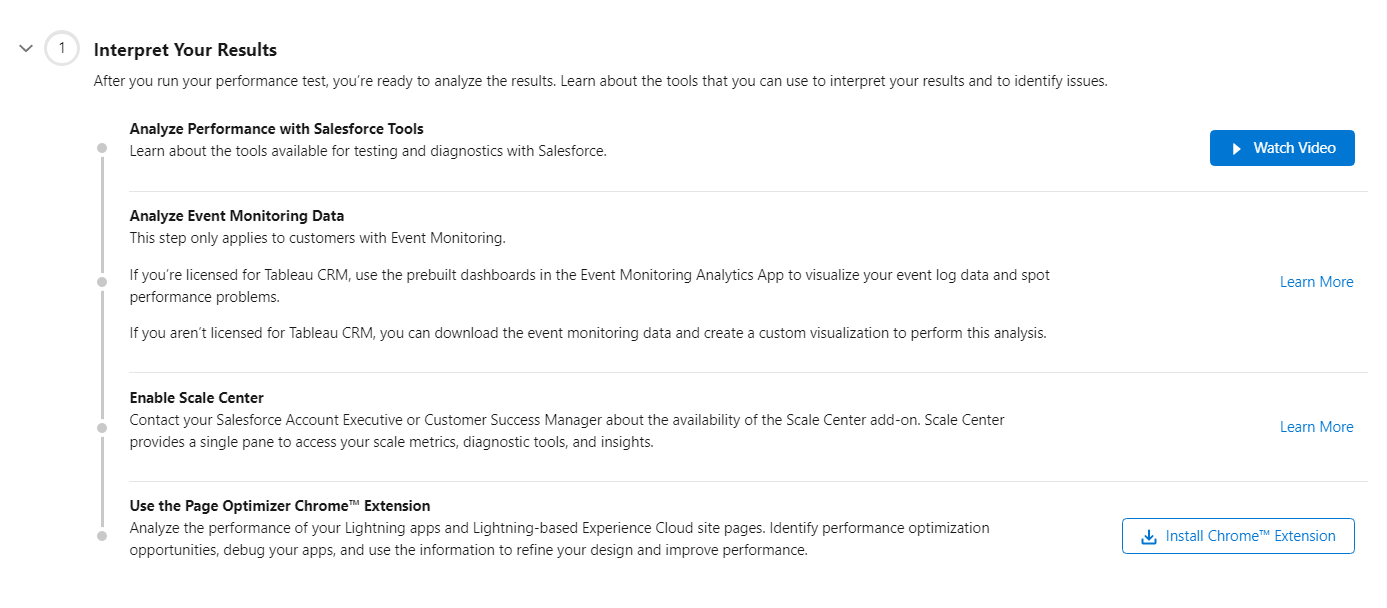Select the timeline dot beside Analyze Event Monitoring Data
The height and width of the screenshot is (608, 1387).
(101, 282)
